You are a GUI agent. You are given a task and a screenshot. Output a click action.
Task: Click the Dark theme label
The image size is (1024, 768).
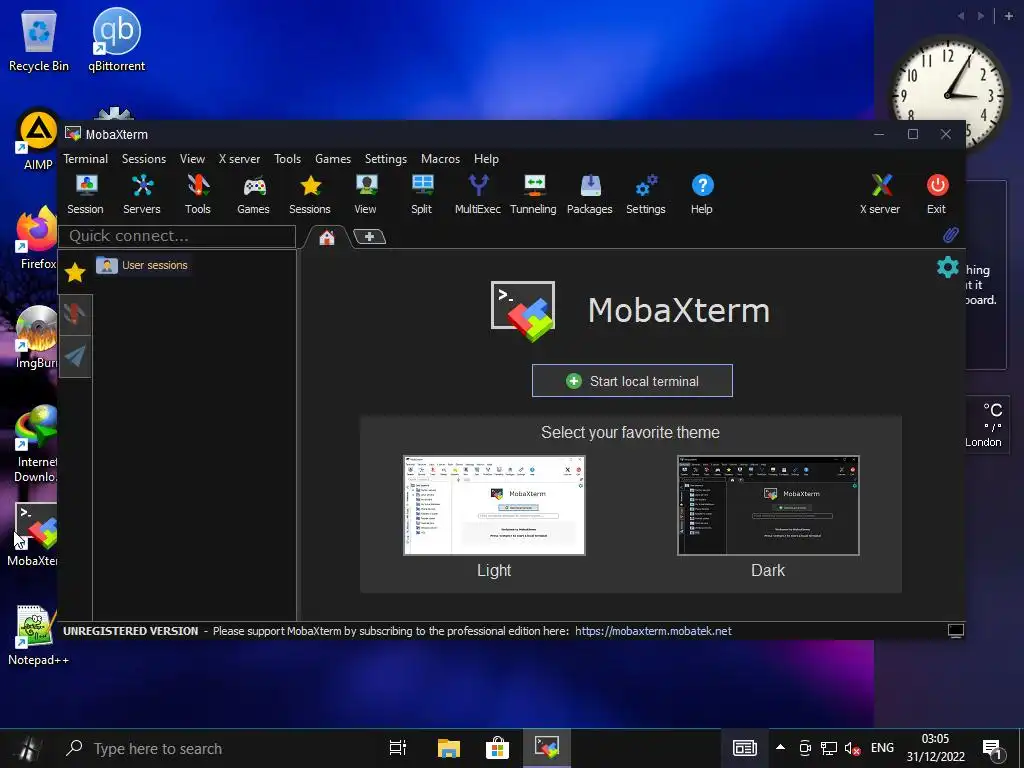(x=768, y=570)
